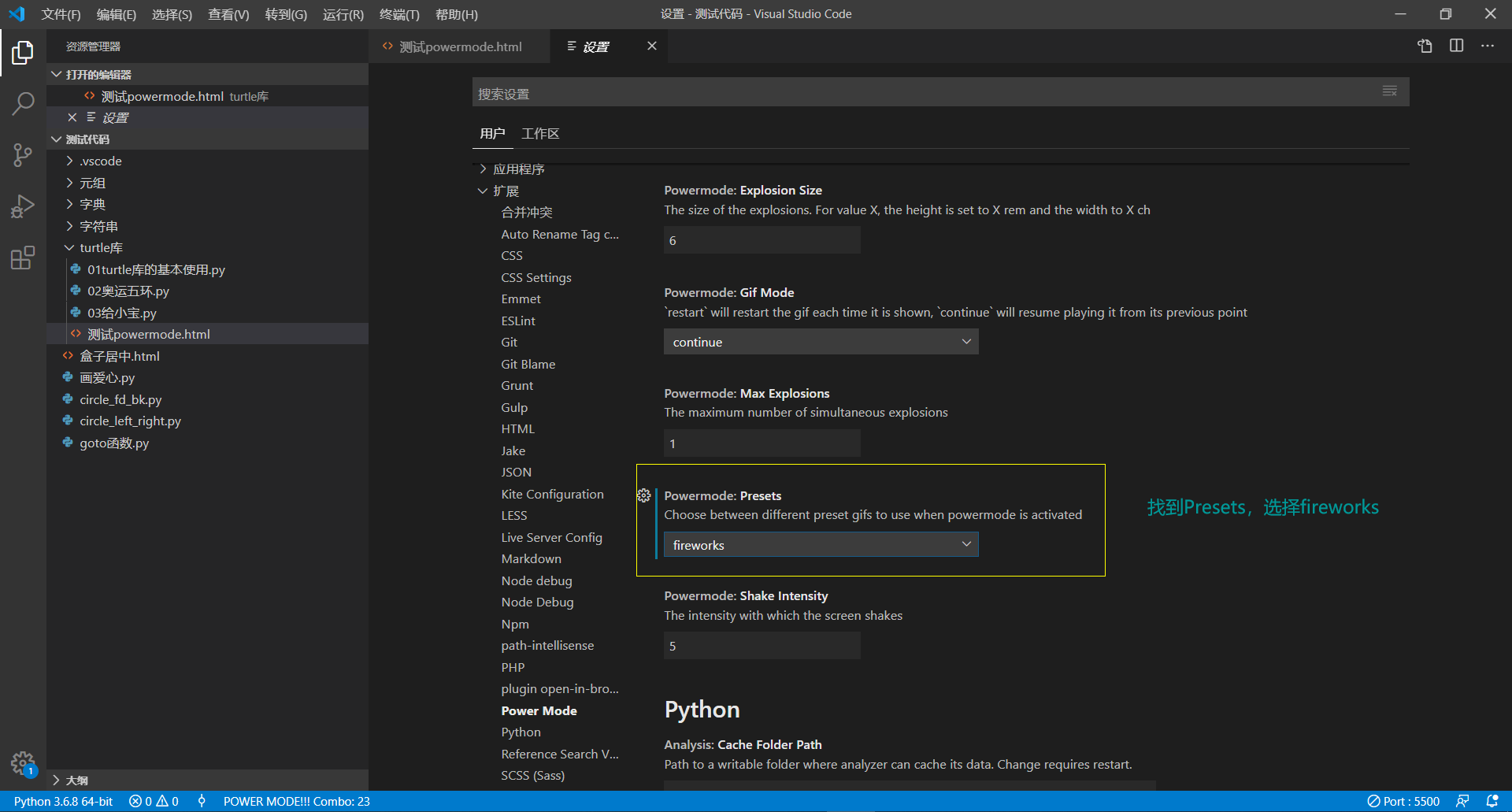Open the 编辑(E) menu
1512x812 pixels.
(117, 14)
